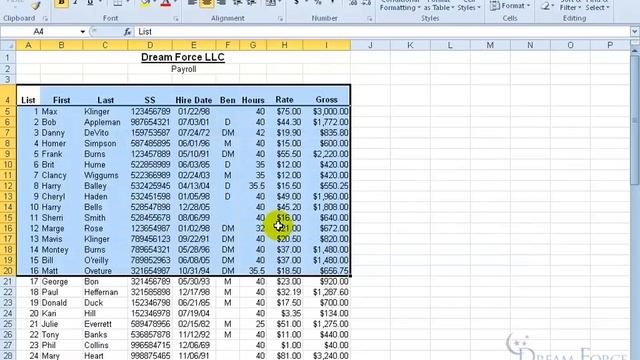Click the Format Painter brush icon
The image size is (640, 360).
36,5
